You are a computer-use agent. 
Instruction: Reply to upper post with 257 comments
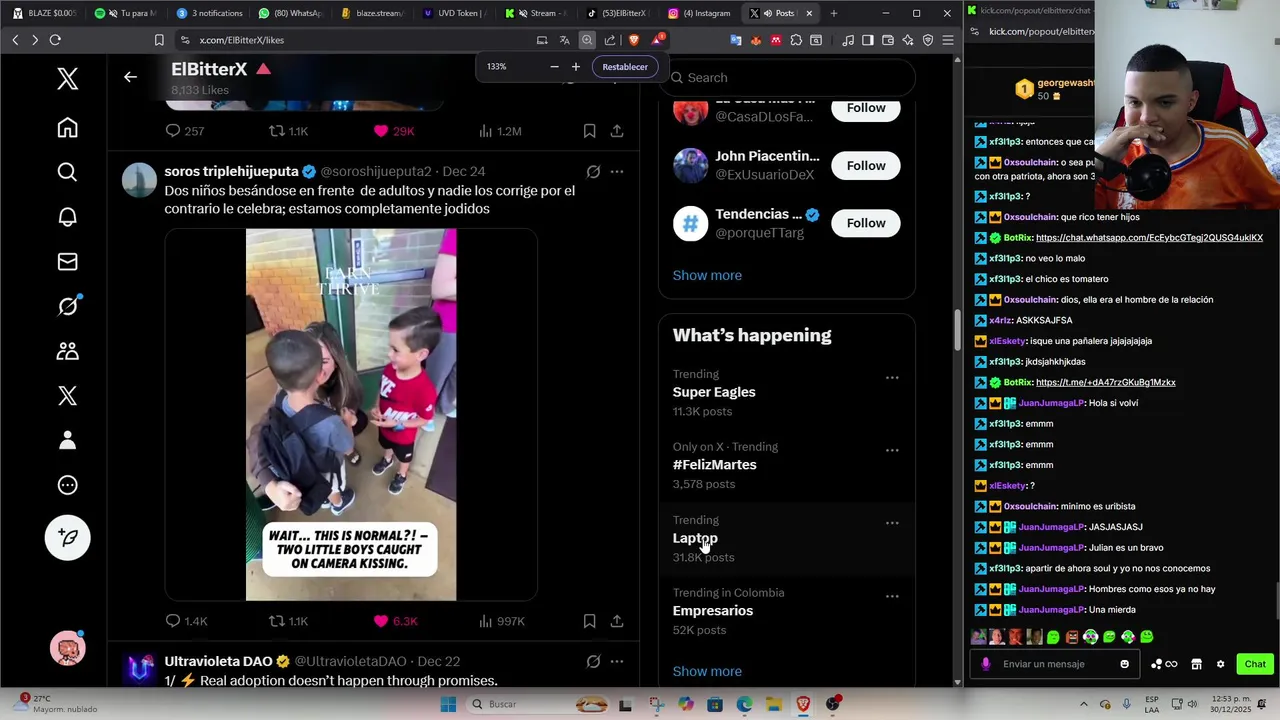[184, 131]
